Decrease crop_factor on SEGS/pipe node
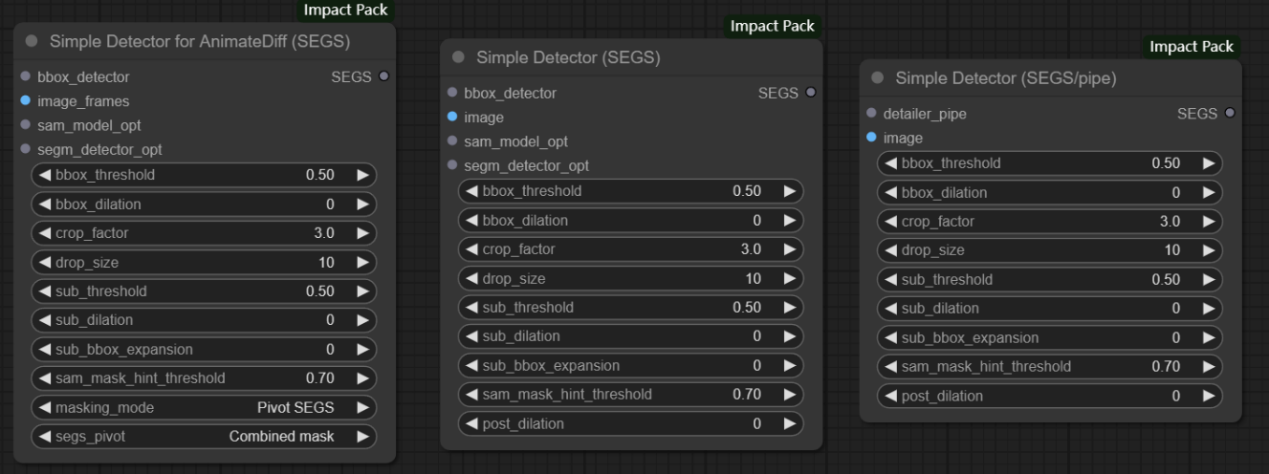1269x474 pixels. pyautogui.click(x=891, y=221)
